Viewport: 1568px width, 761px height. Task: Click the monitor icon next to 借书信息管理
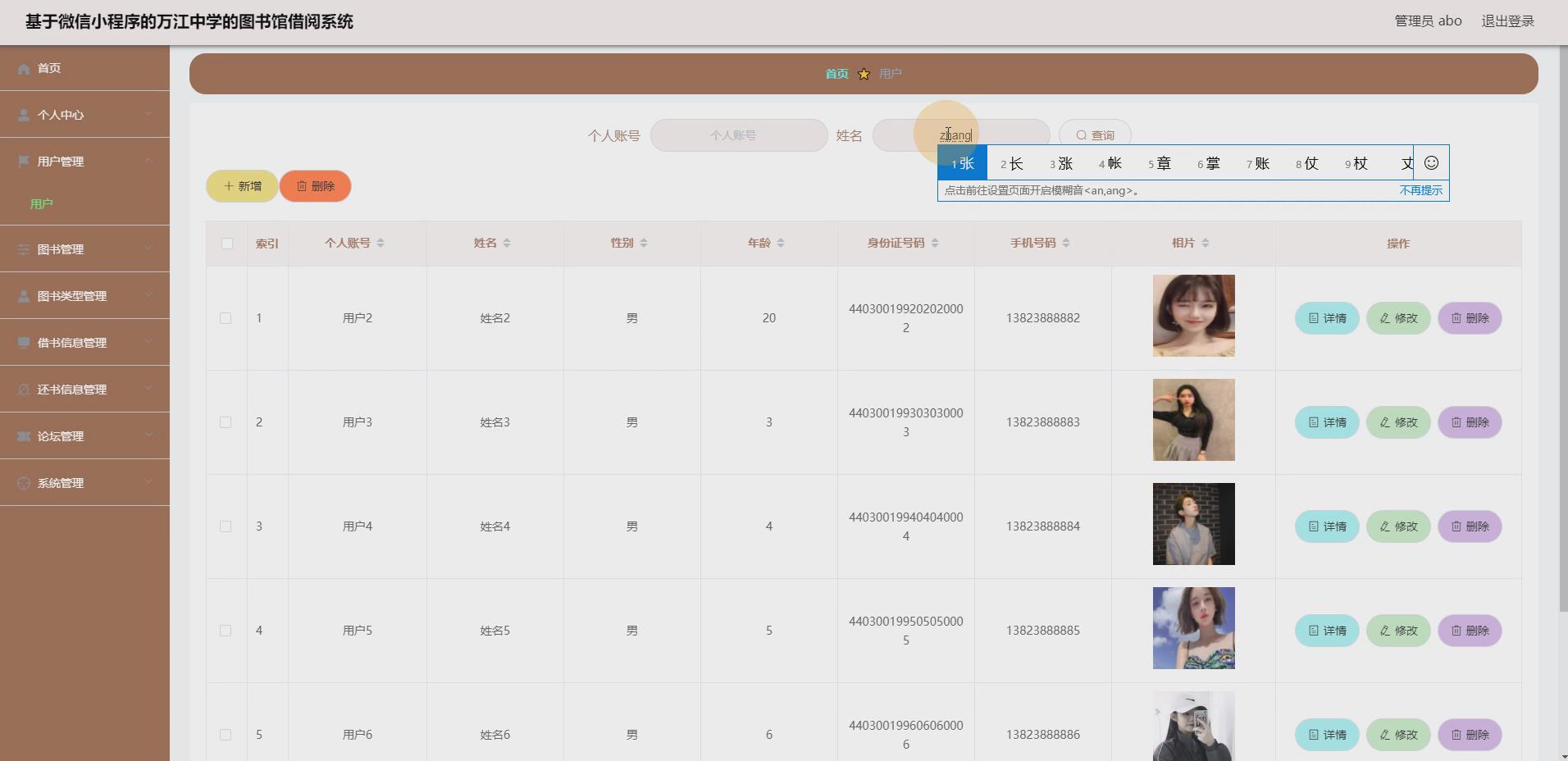[x=24, y=343]
